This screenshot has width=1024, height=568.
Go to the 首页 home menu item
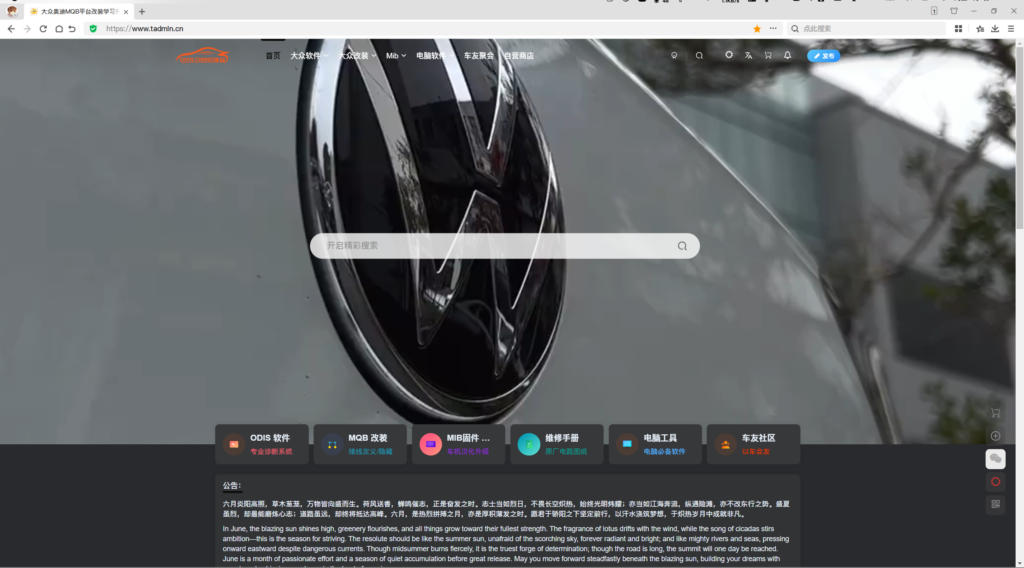pos(273,56)
